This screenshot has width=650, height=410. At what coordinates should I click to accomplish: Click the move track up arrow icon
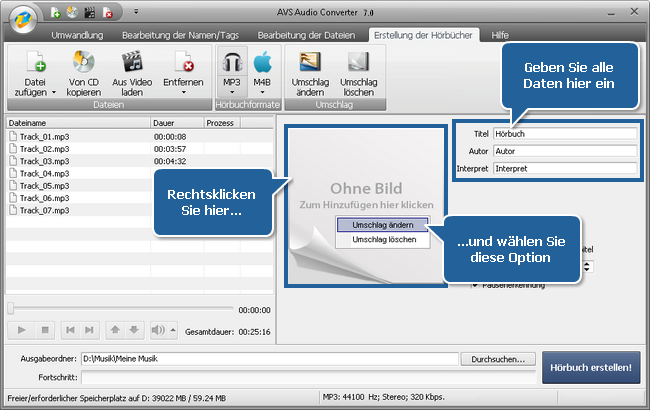pos(116,329)
